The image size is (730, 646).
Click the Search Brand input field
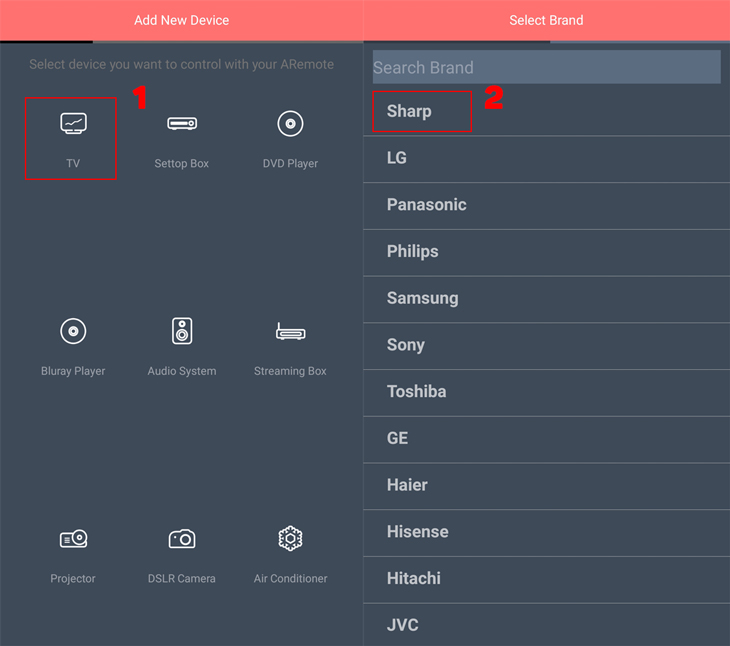point(547,67)
